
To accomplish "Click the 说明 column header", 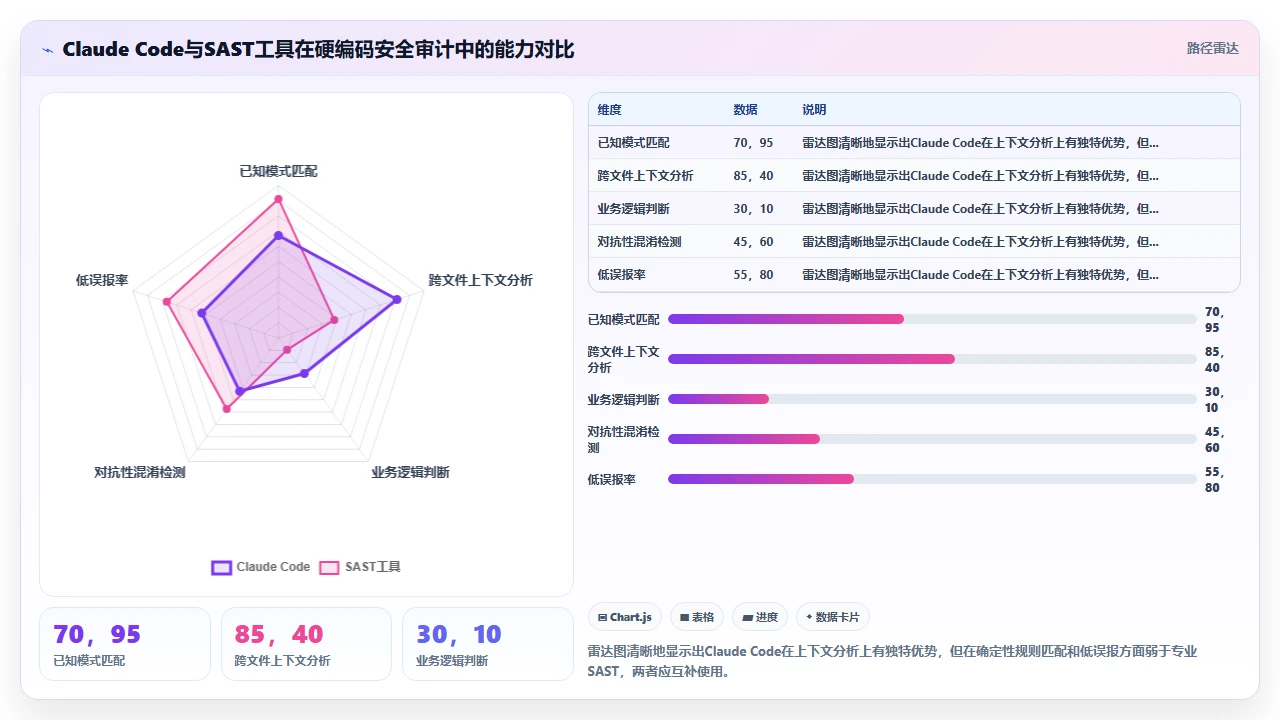I will point(814,110).
